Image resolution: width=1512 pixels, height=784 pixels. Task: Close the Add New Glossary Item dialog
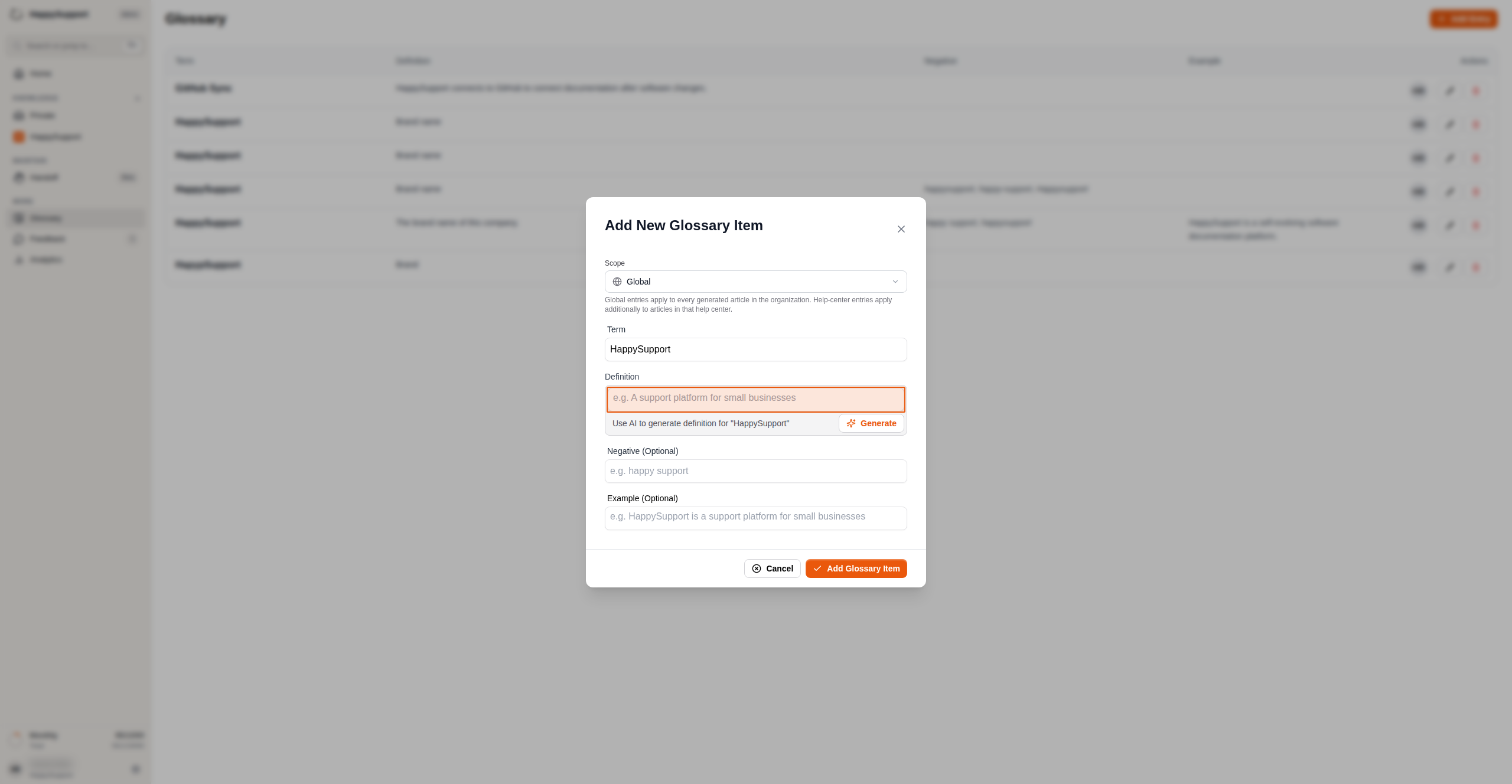[901, 229]
